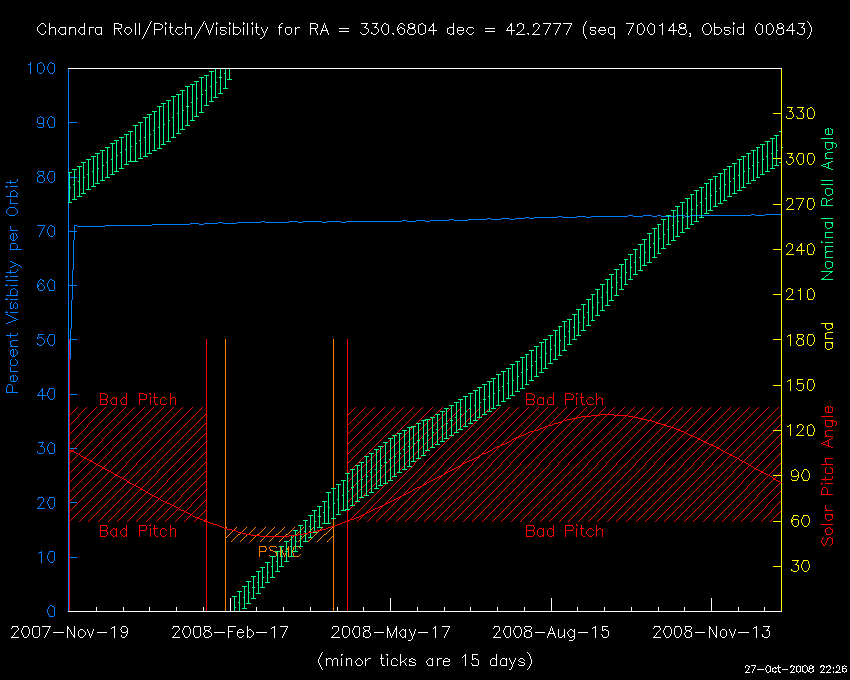Image resolution: width=850 pixels, height=680 pixels.
Task: Select the yellow 180 right-axis tick label
Action: tap(803, 340)
